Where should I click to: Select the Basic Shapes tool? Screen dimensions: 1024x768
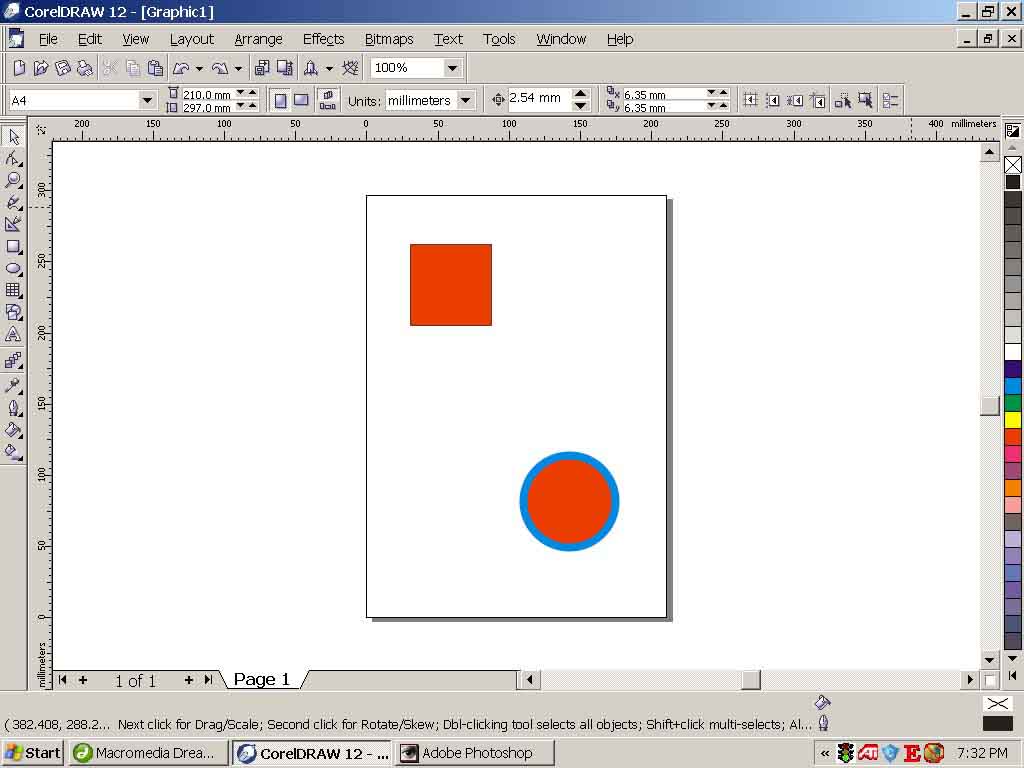tap(13, 312)
